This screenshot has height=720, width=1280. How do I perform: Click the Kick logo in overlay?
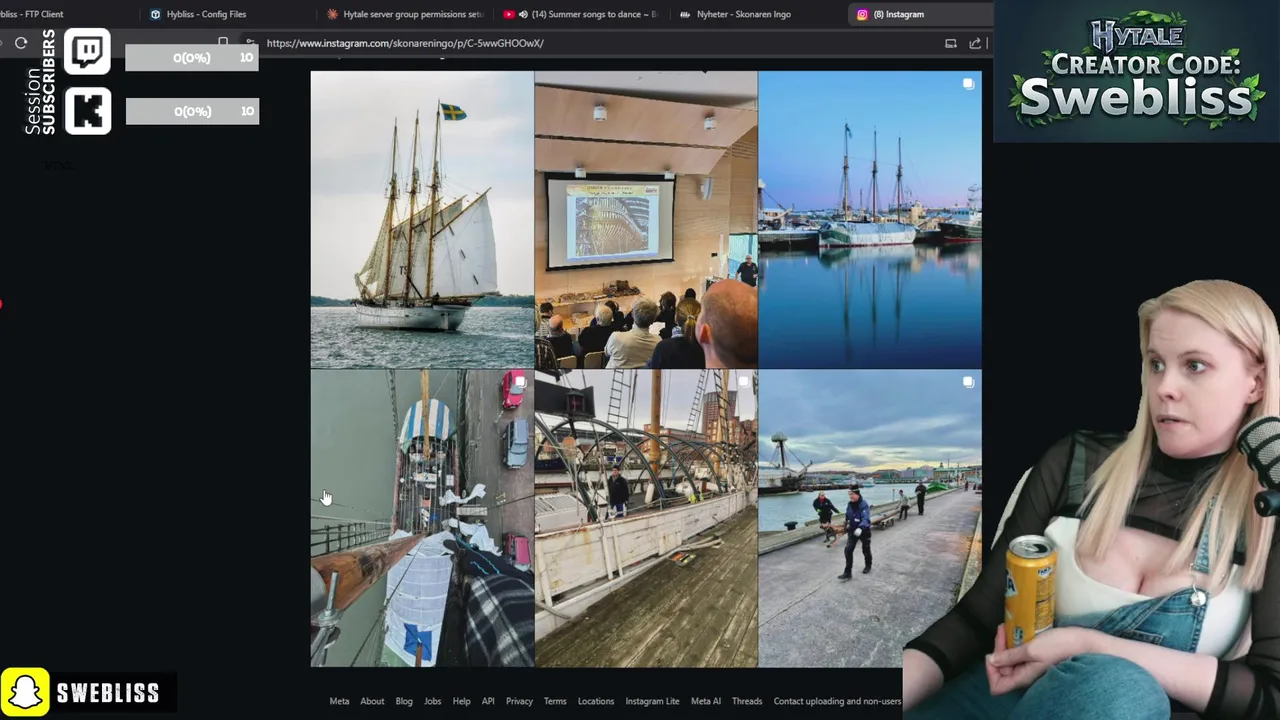tap(88, 110)
